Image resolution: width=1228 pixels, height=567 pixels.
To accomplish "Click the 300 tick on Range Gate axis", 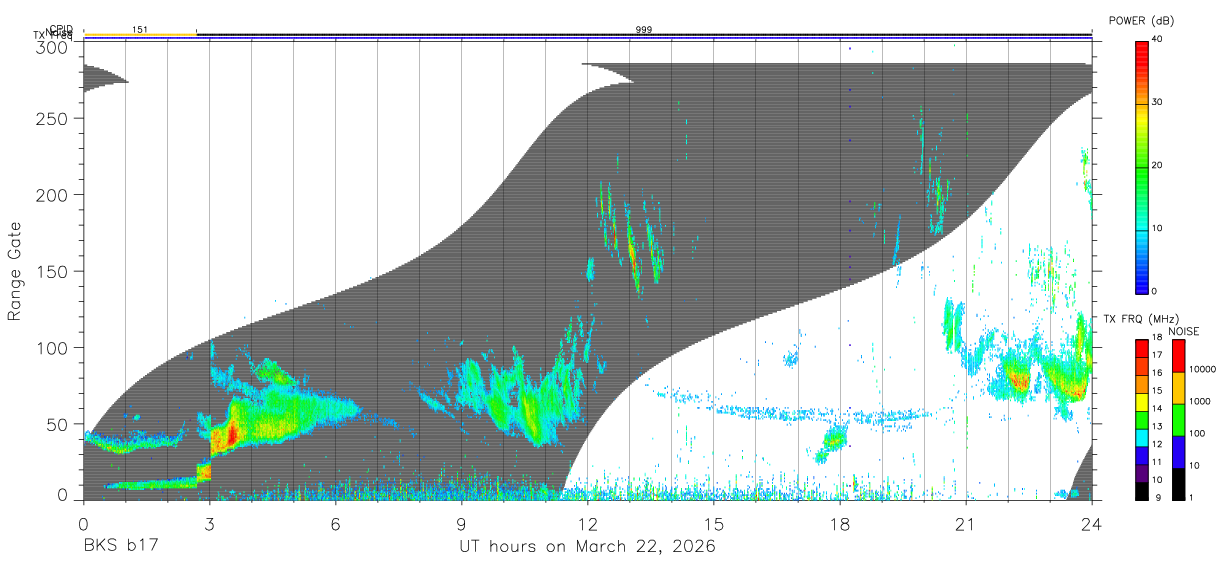I will 53,48.
